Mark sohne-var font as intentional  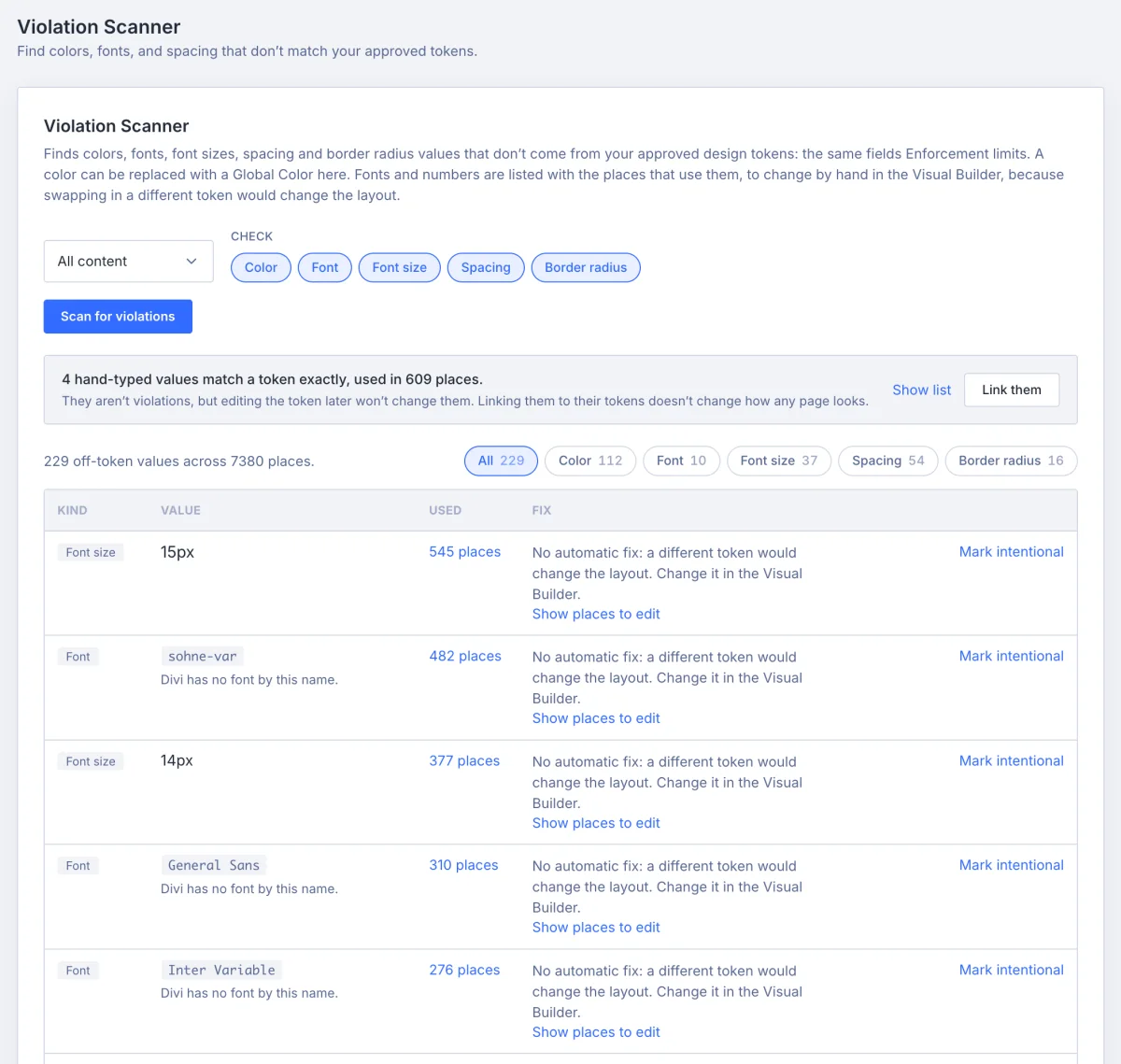click(x=1012, y=657)
